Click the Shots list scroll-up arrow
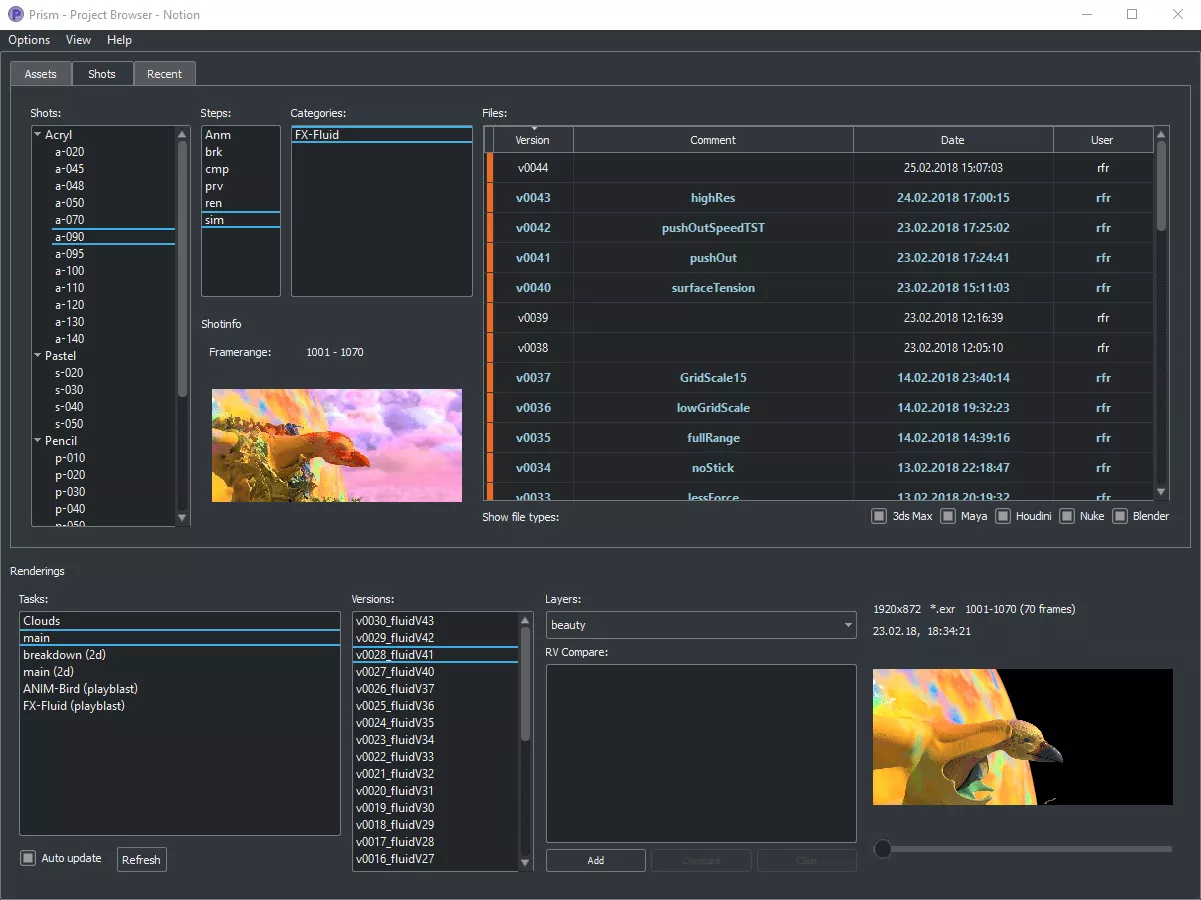The image size is (1201, 900). (x=182, y=134)
